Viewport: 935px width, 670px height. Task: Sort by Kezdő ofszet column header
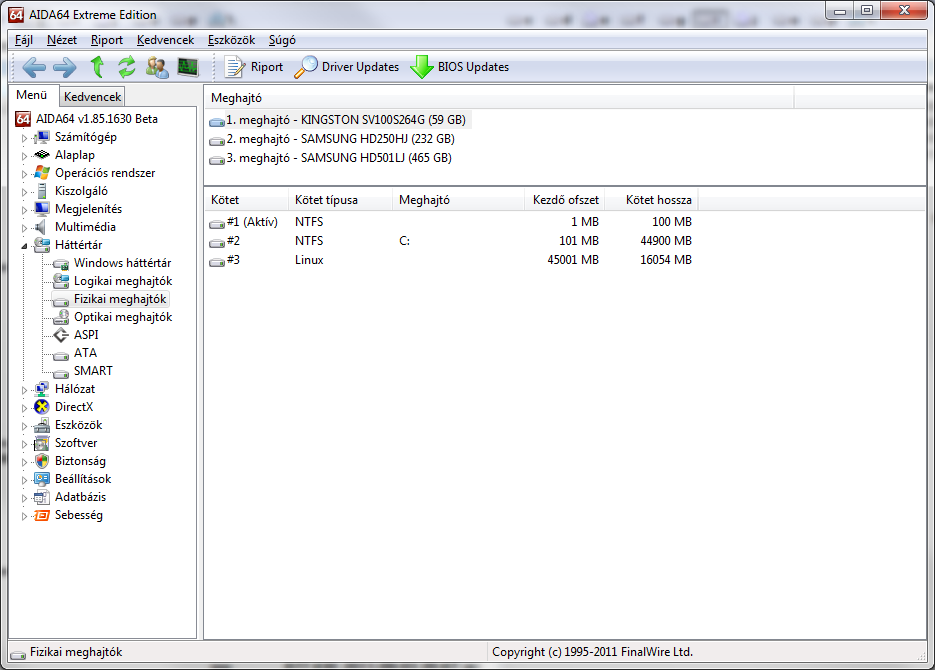[x=565, y=200]
